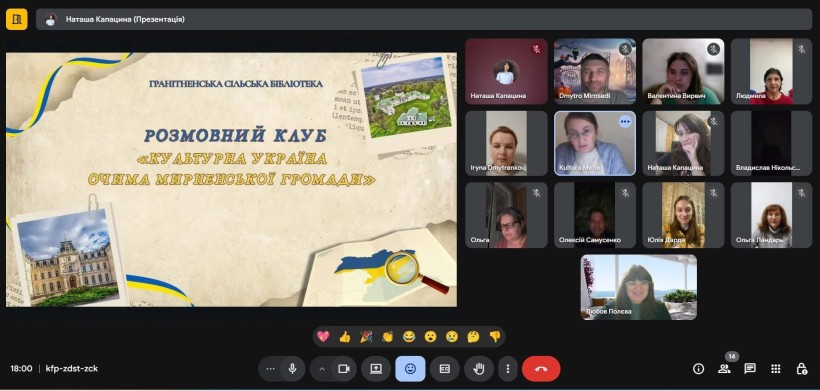
Task: Select Владислав Нікольс... dark tile
Action: click(771, 143)
